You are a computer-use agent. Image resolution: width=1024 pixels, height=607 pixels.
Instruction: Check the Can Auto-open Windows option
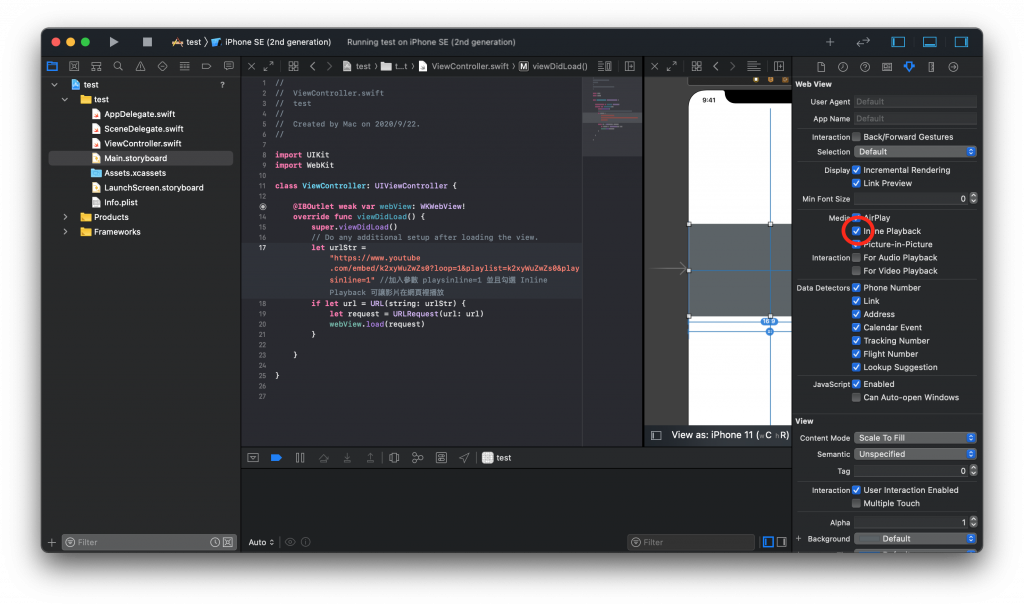tap(856, 397)
